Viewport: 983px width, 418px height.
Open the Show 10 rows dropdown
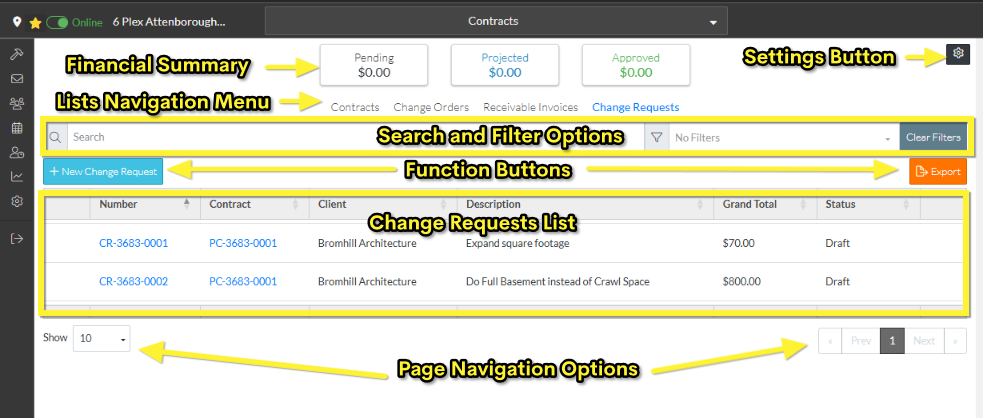(x=102, y=338)
